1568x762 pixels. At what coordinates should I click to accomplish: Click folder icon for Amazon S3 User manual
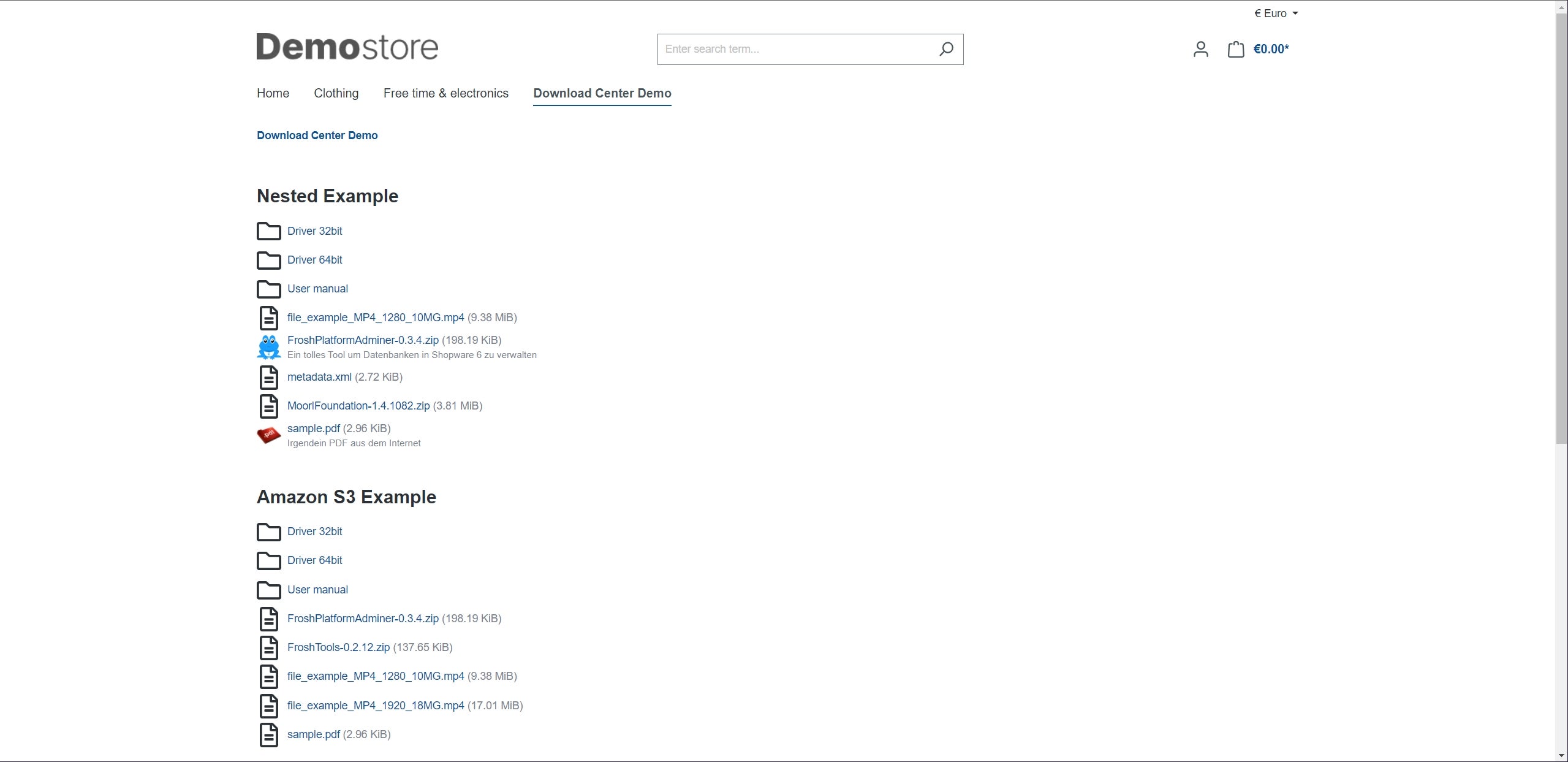268,590
